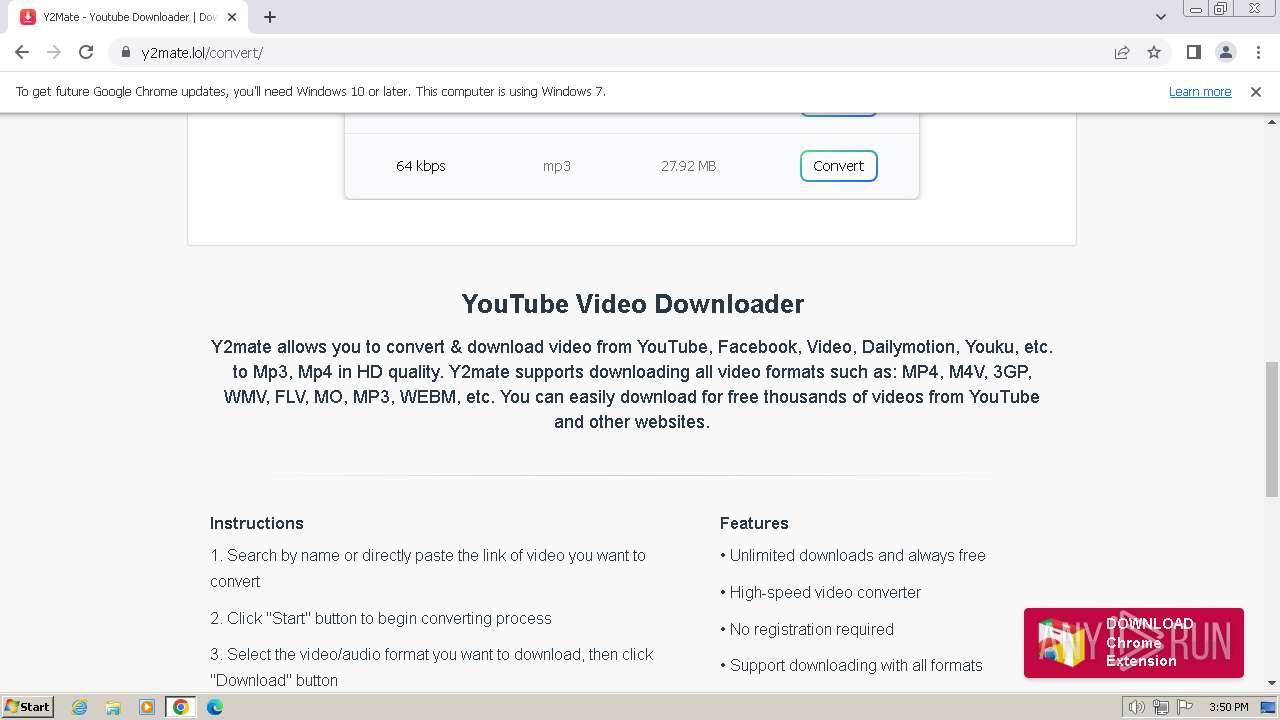Click the mp3 format cell
1280x720 pixels.
[x=557, y=166]
